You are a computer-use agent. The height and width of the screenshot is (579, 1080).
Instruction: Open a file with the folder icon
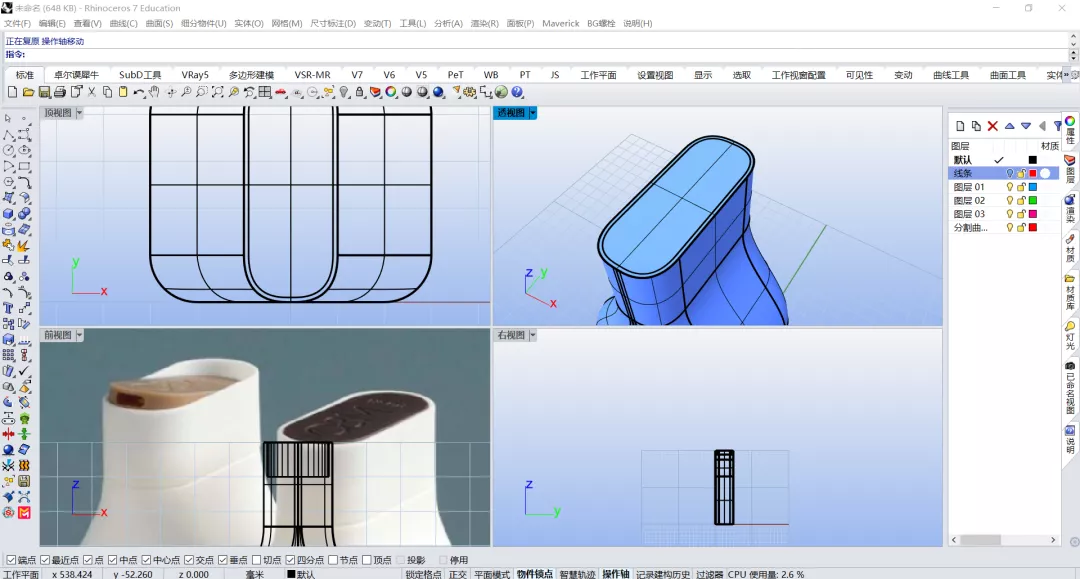click(x=28, y=92)
